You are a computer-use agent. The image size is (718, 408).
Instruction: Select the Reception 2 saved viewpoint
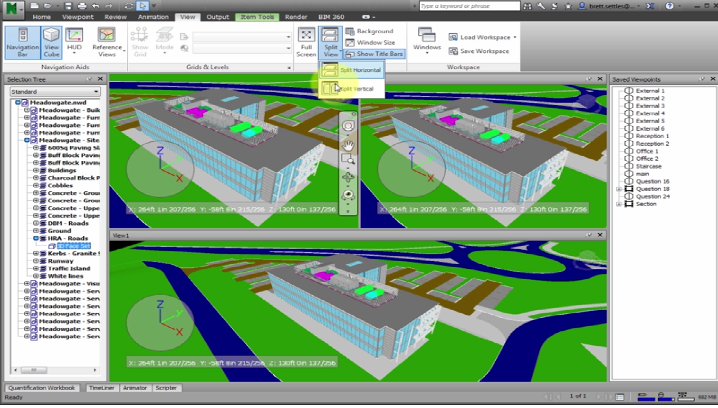click(x=652, y=143)
